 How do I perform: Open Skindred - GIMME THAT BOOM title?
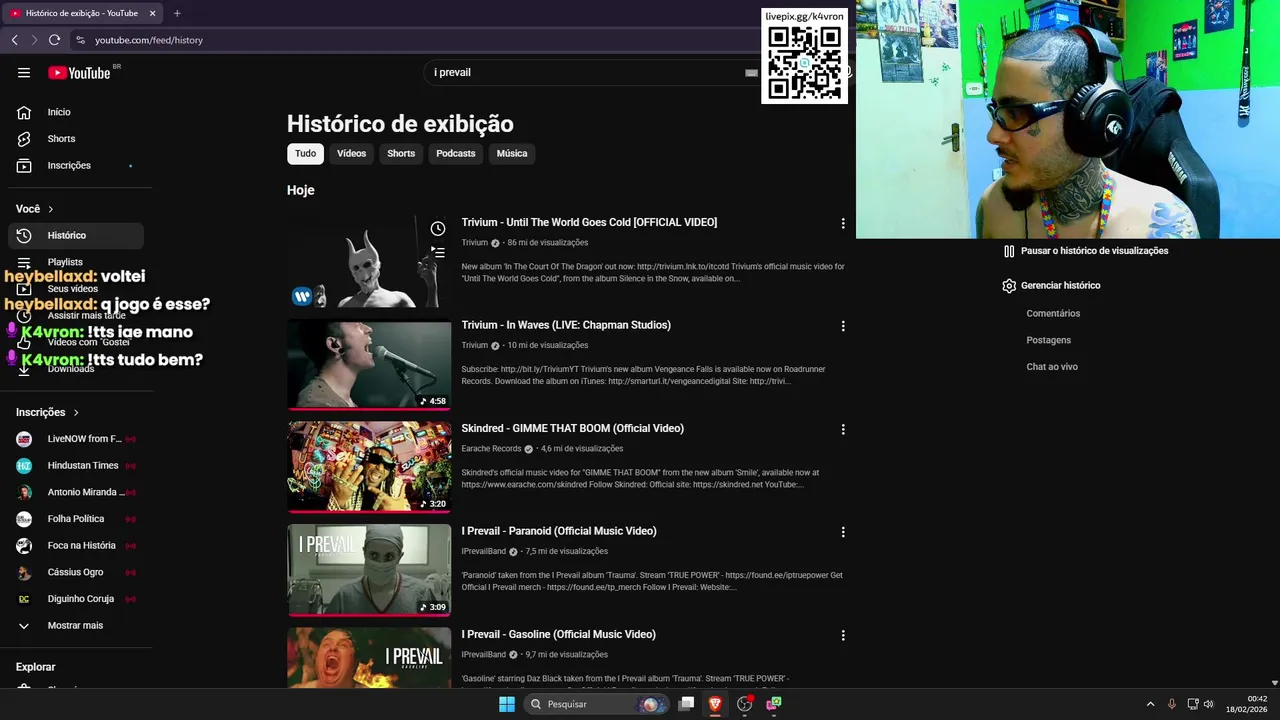tap(572, 428)
